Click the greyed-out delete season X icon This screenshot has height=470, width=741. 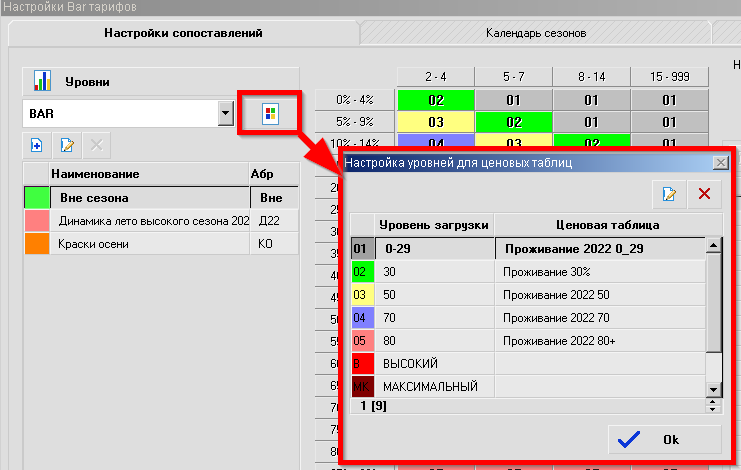point(97,145)
